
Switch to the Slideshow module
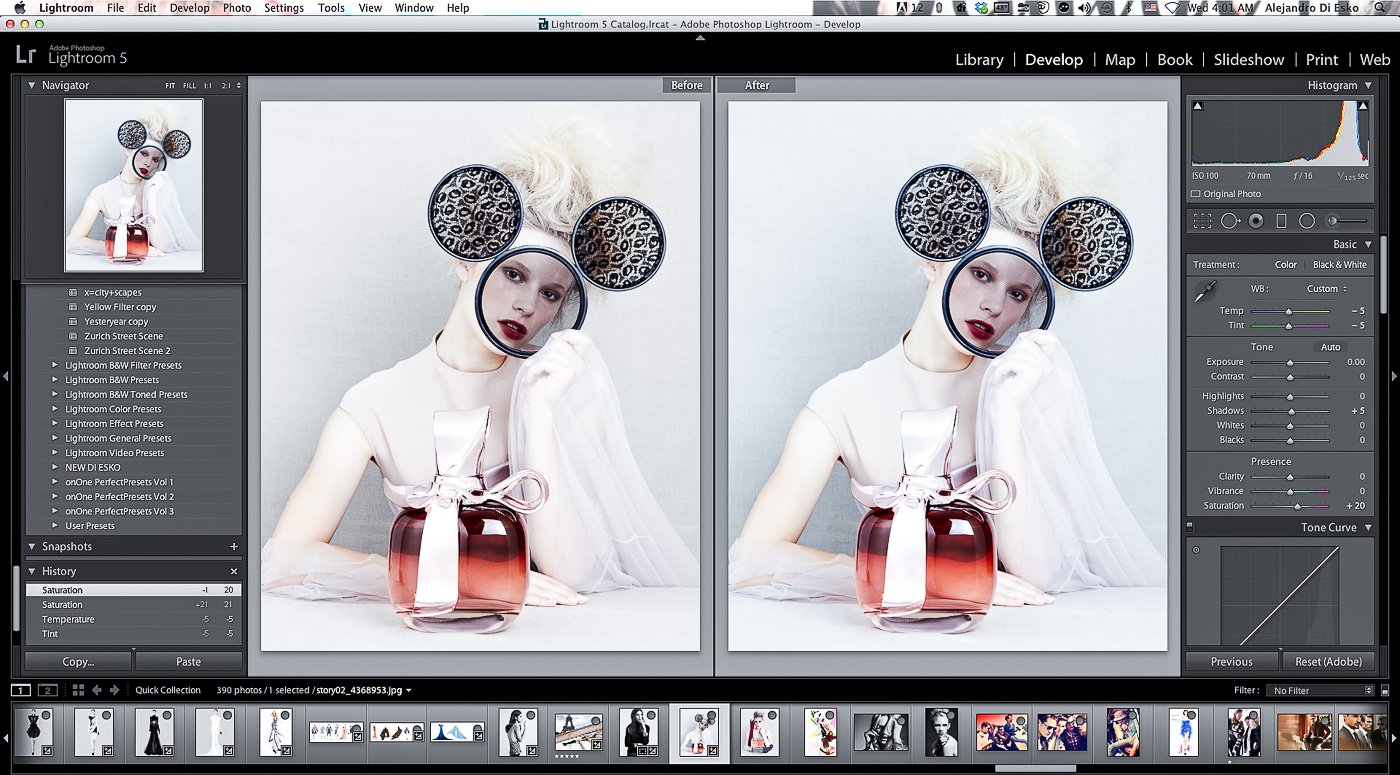click(1249, 60)
